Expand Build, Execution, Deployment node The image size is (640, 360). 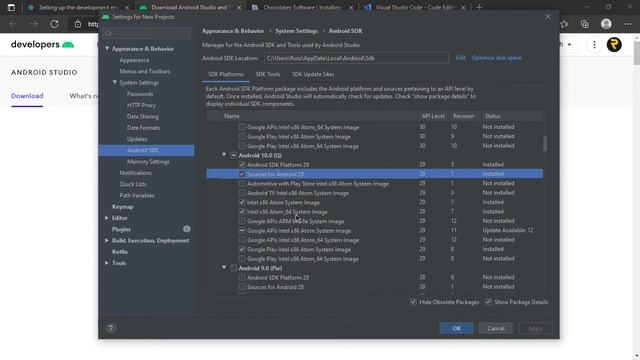tap(107, 240)
